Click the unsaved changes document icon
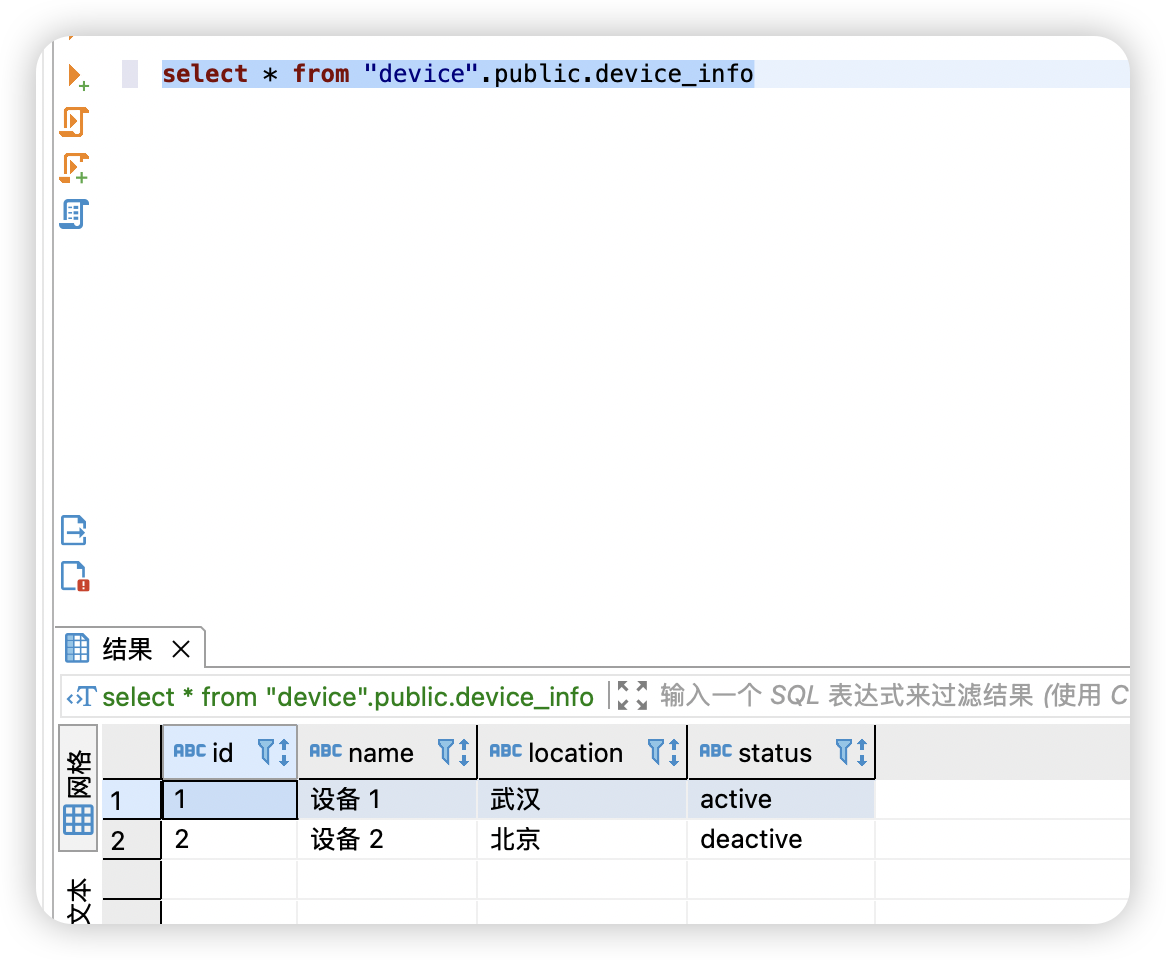Screen dimensions: 1166x960 [74, 577]
